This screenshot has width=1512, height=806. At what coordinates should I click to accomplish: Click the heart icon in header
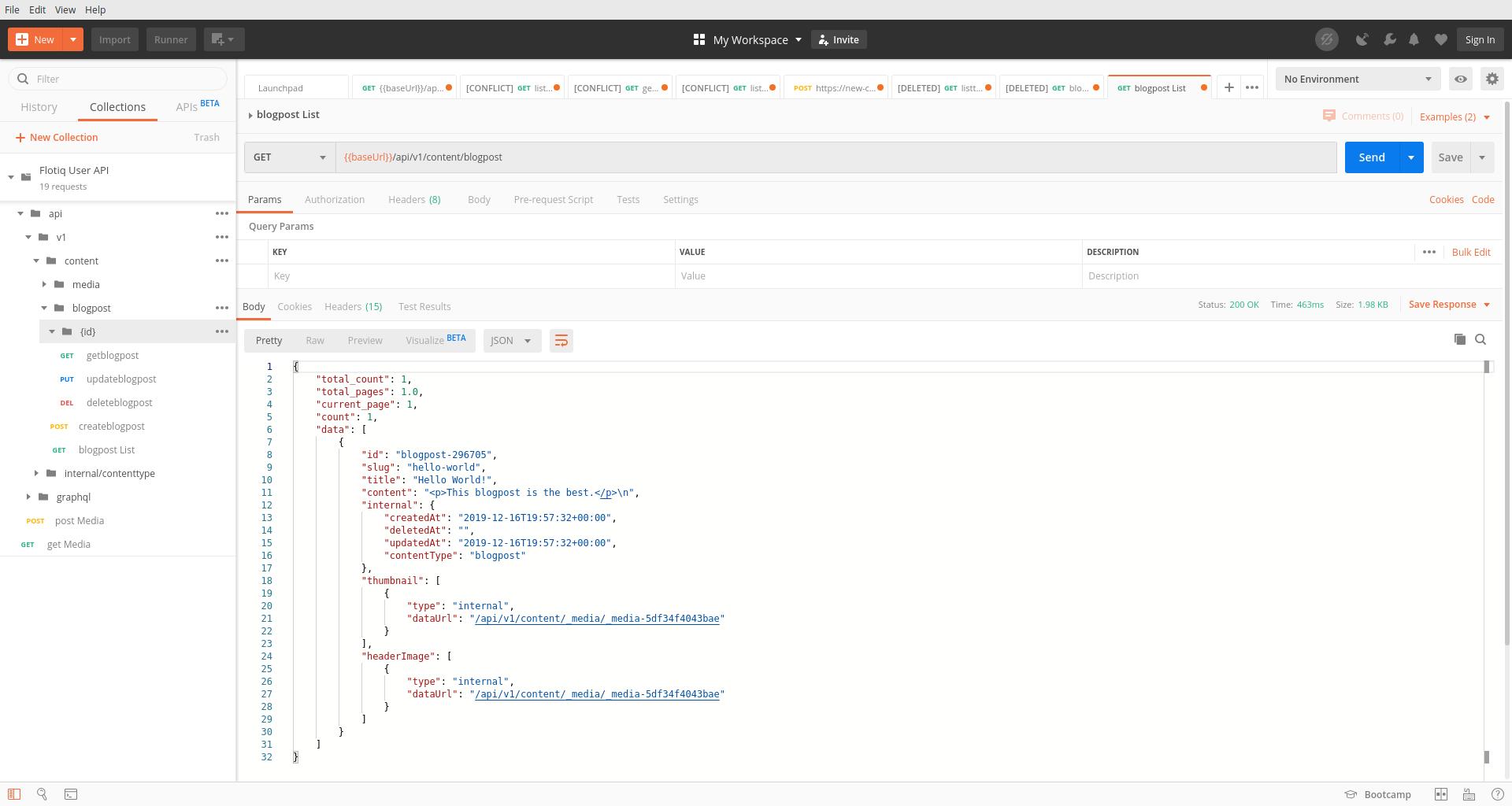click(x=1440, y=39)
